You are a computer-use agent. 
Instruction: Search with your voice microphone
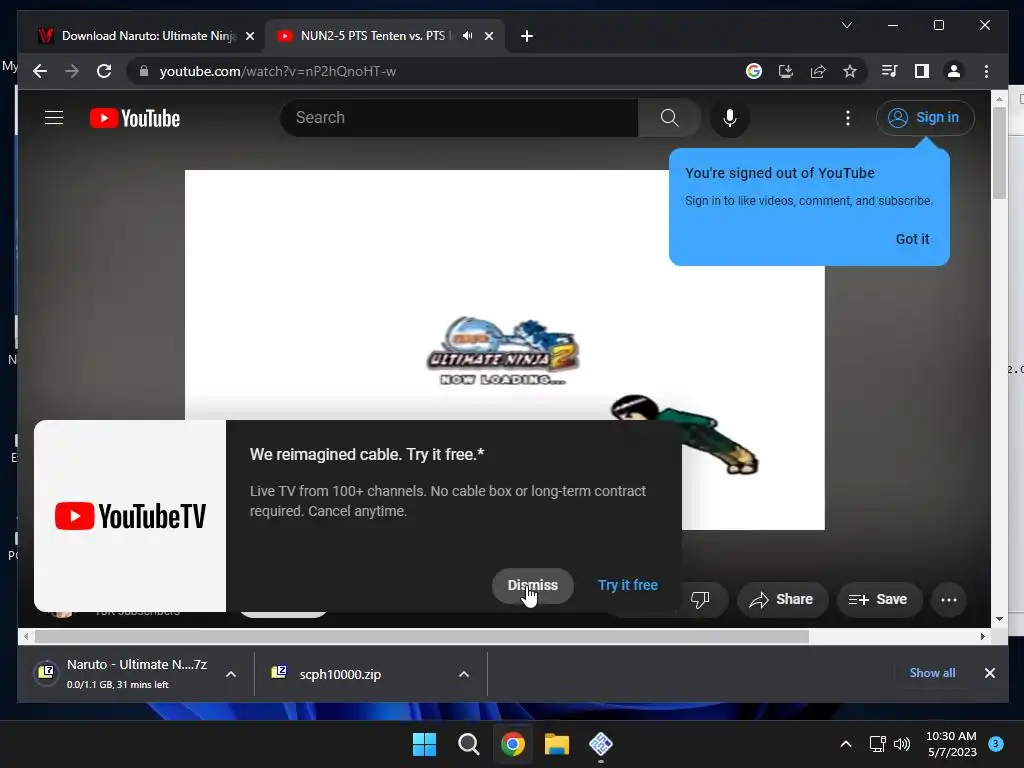tap(730, 118)
